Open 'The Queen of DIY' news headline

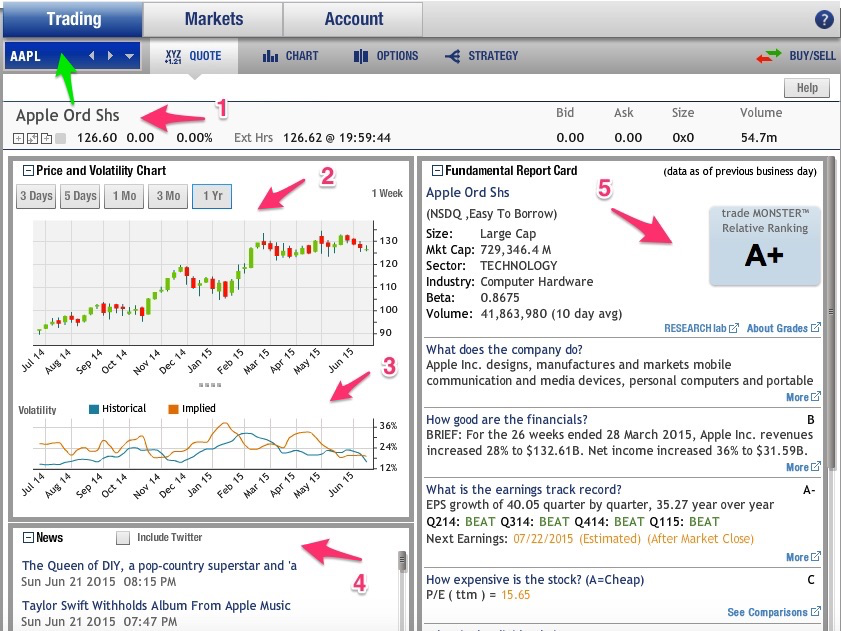(x=159, y=566)
